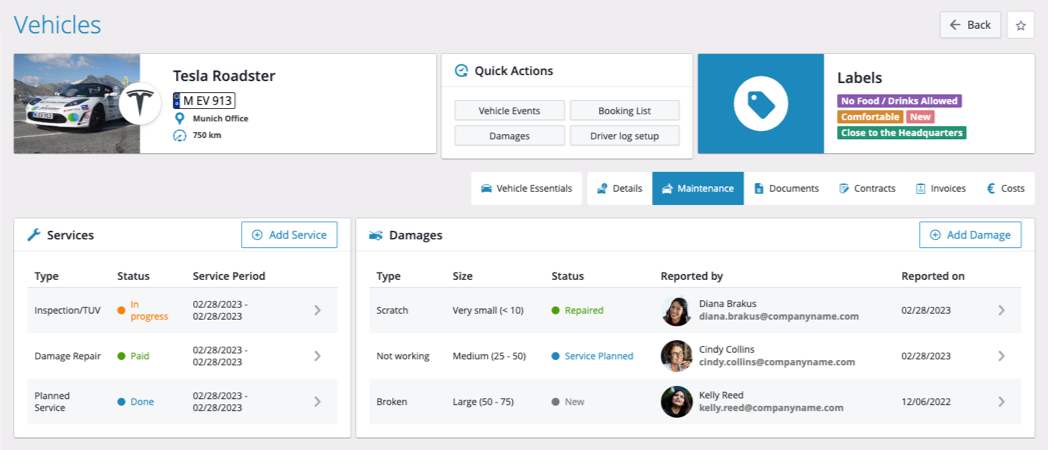Open Vehicle Events quick action
The height and width of the screenshot is (450, 1048).
point(509,110)
